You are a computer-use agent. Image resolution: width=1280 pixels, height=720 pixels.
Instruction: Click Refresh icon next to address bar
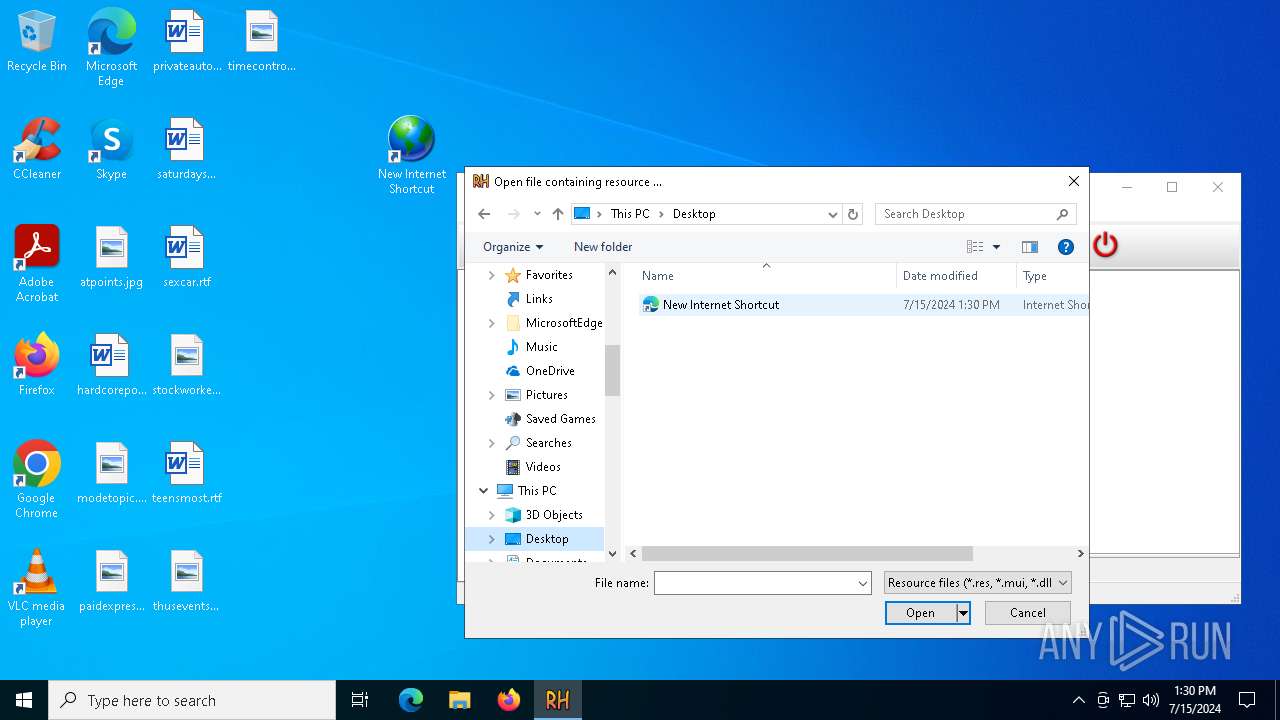853,214
